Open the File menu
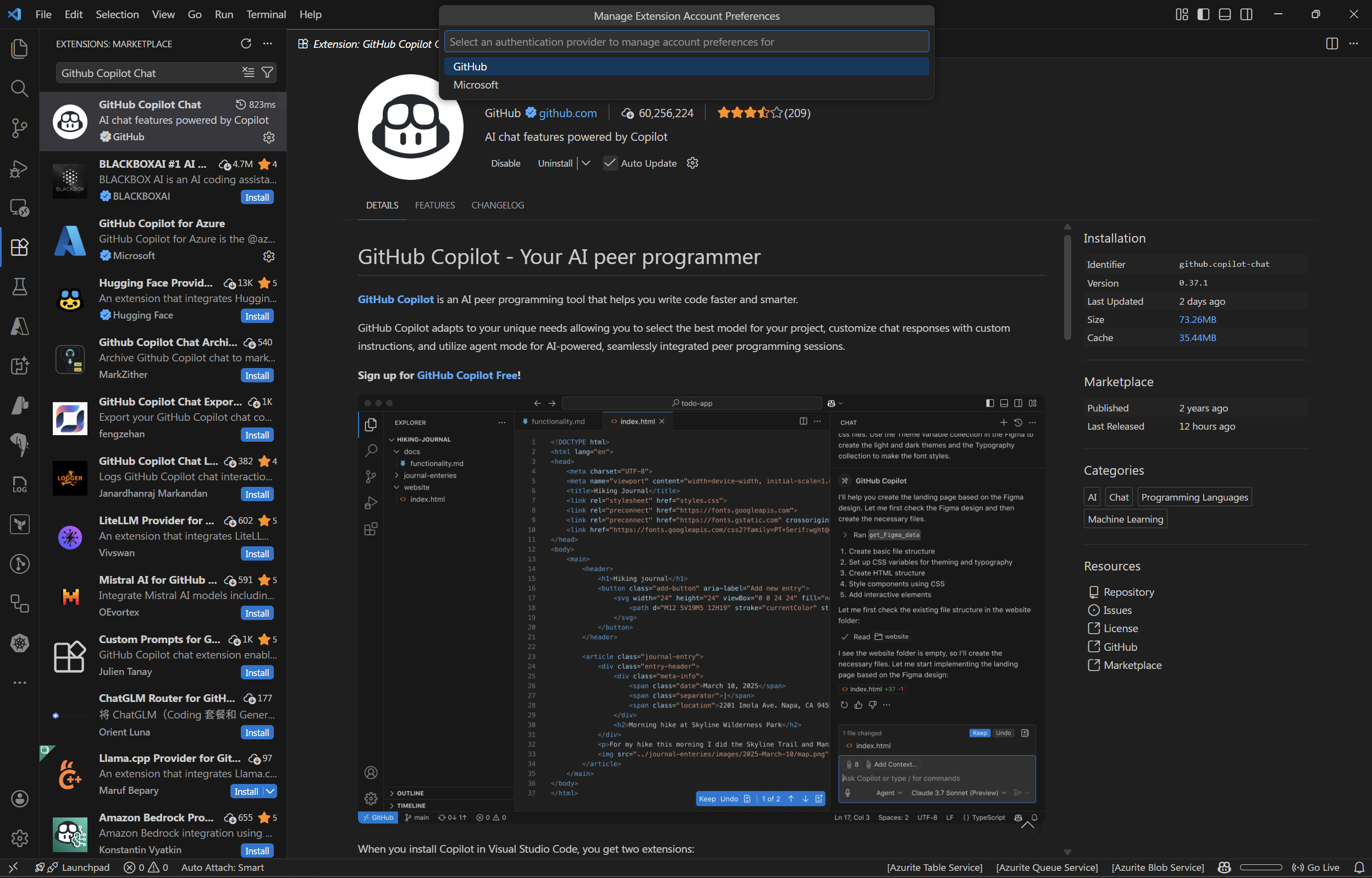The height and width of the screenshot is (878, 1372). tap(43, 14)
